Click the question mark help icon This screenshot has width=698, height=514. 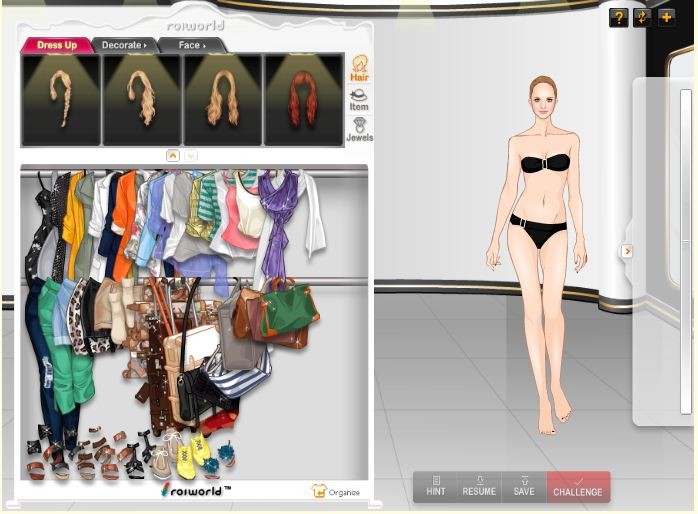(618, 17)
